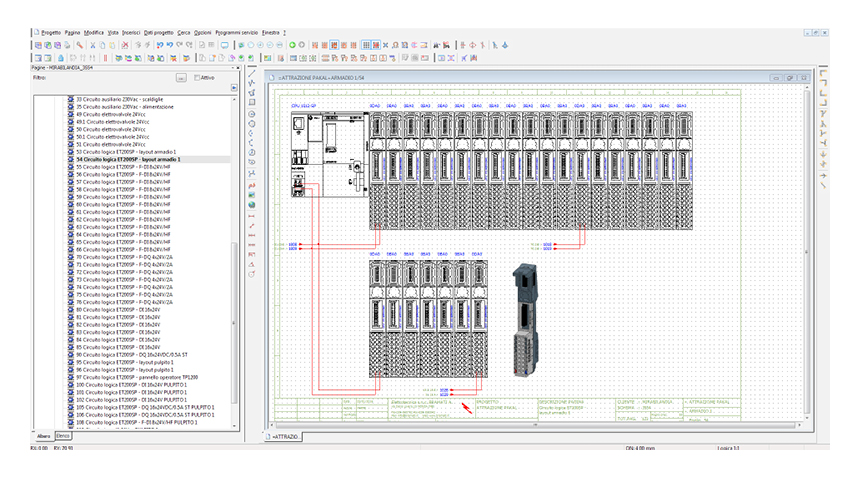Close the Pagine navigator panel
Image resolution: width=860 pixels, height=480 pixels.
pos(238,68)
